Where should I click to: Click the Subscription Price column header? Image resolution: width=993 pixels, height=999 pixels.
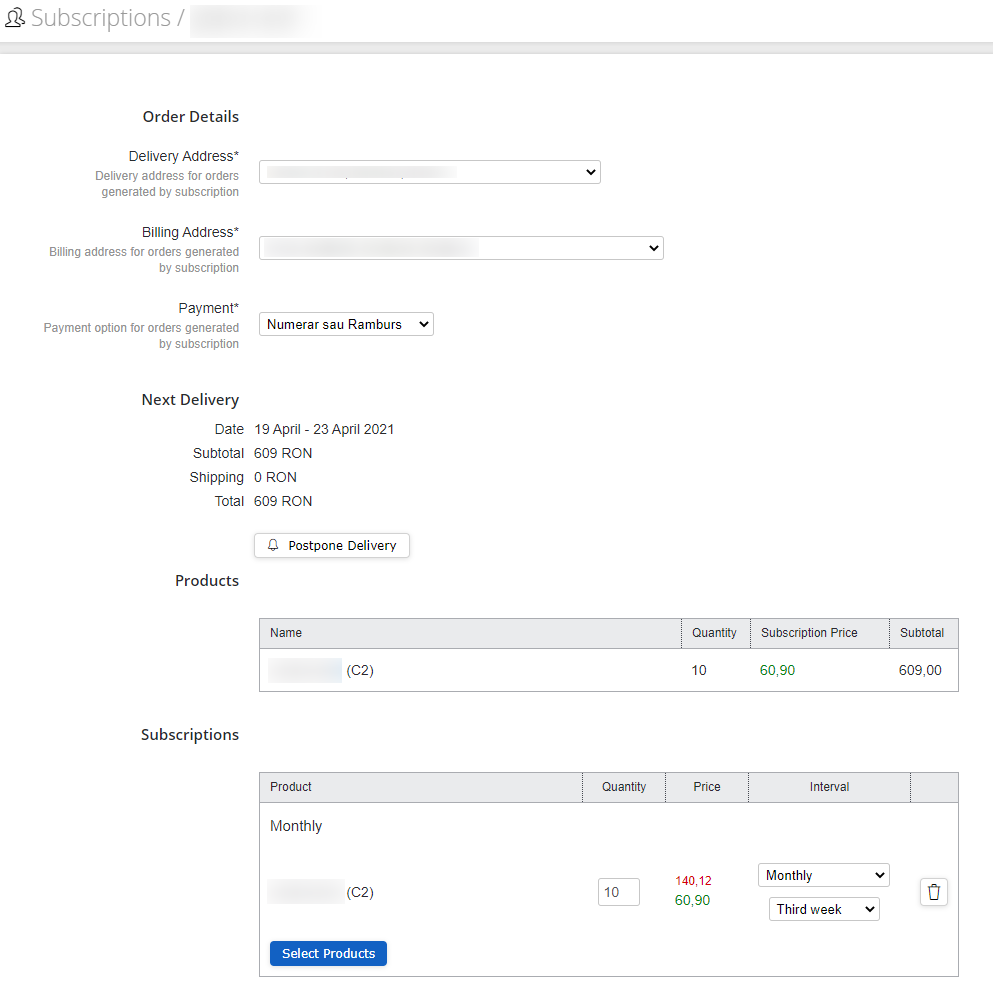coord(809,633)
